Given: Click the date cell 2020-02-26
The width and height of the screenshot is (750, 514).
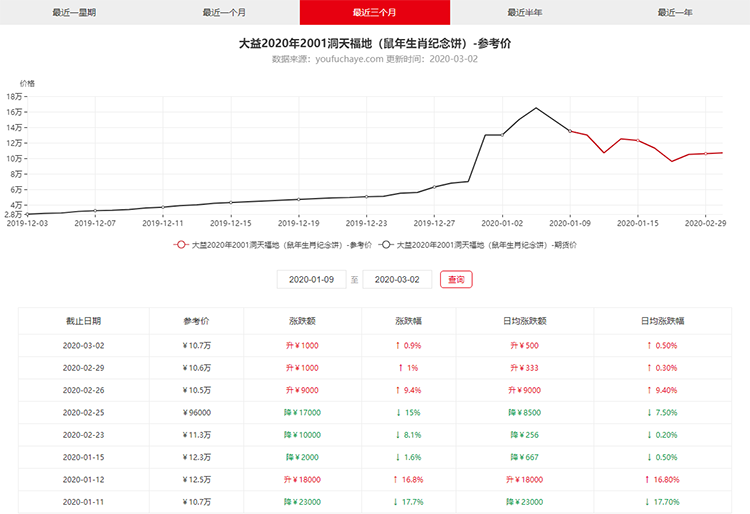Looking at the screenshot, I should (83, 390).
